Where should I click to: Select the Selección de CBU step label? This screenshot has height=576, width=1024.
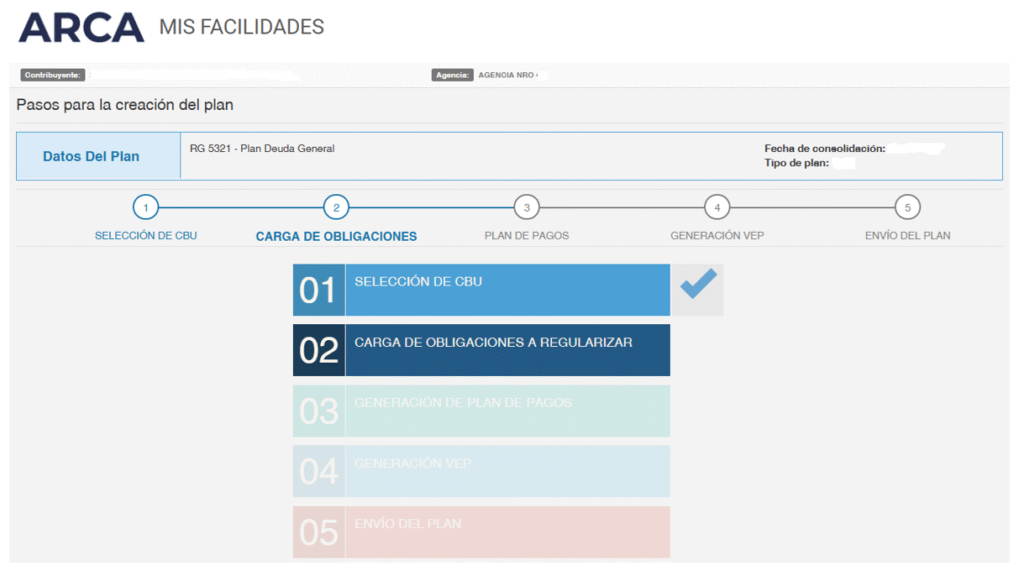pos(146,234)
